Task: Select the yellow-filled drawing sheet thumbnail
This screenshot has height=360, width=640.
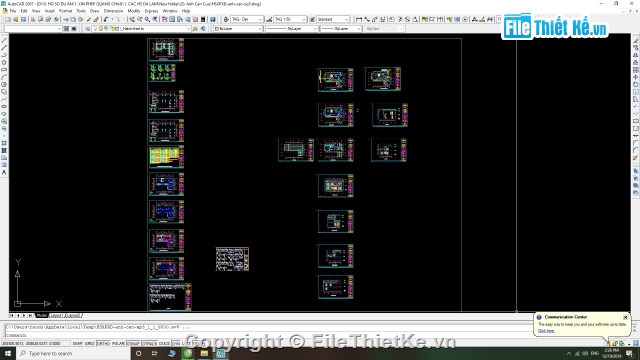Action: click(166, 157)
